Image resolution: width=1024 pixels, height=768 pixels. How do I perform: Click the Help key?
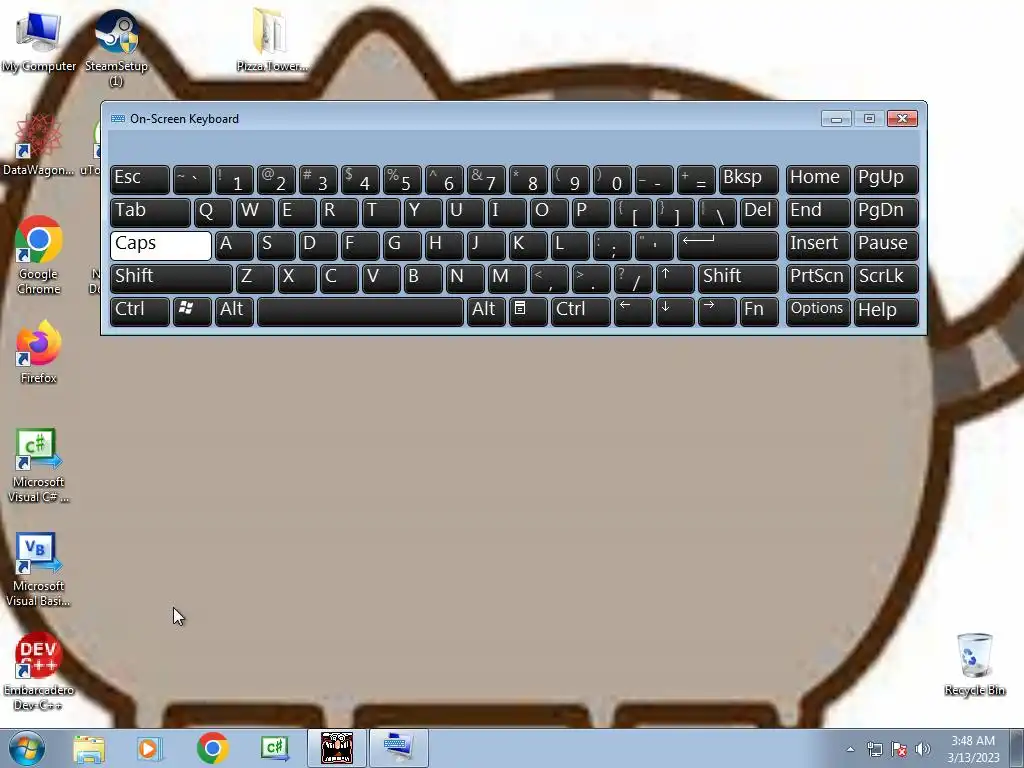[886, 311]
